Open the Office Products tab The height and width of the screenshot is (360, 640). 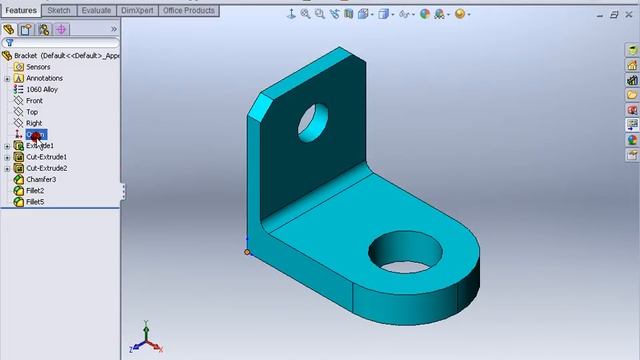click(189, 11)
